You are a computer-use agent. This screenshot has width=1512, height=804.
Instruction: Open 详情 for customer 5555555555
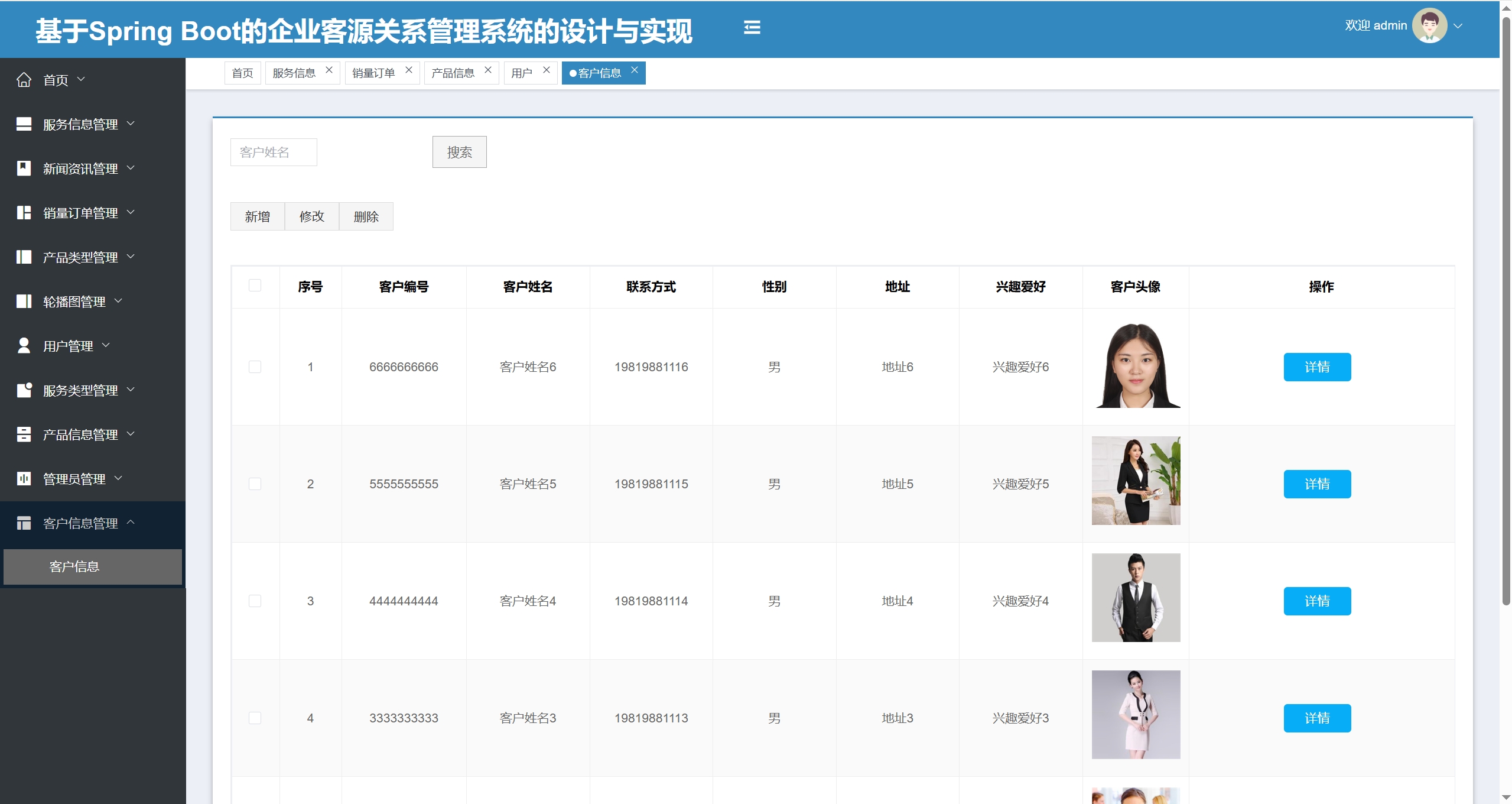click(1317, 484)
